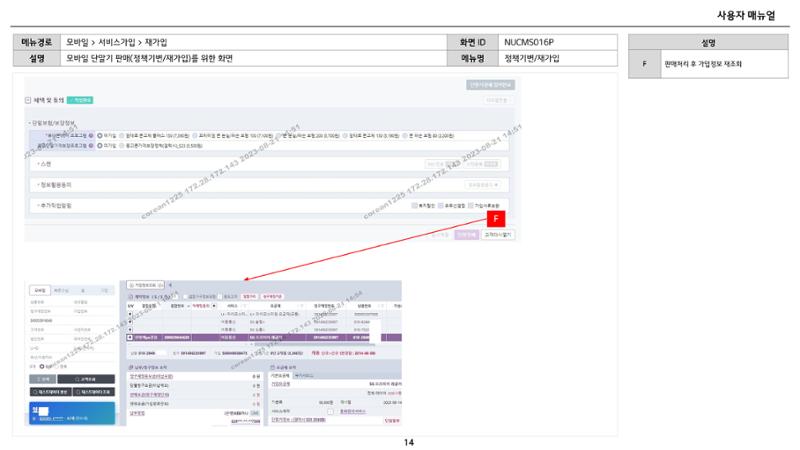Select 미가입 radio in second program row

pyautogui.click(x=100, y=145)
